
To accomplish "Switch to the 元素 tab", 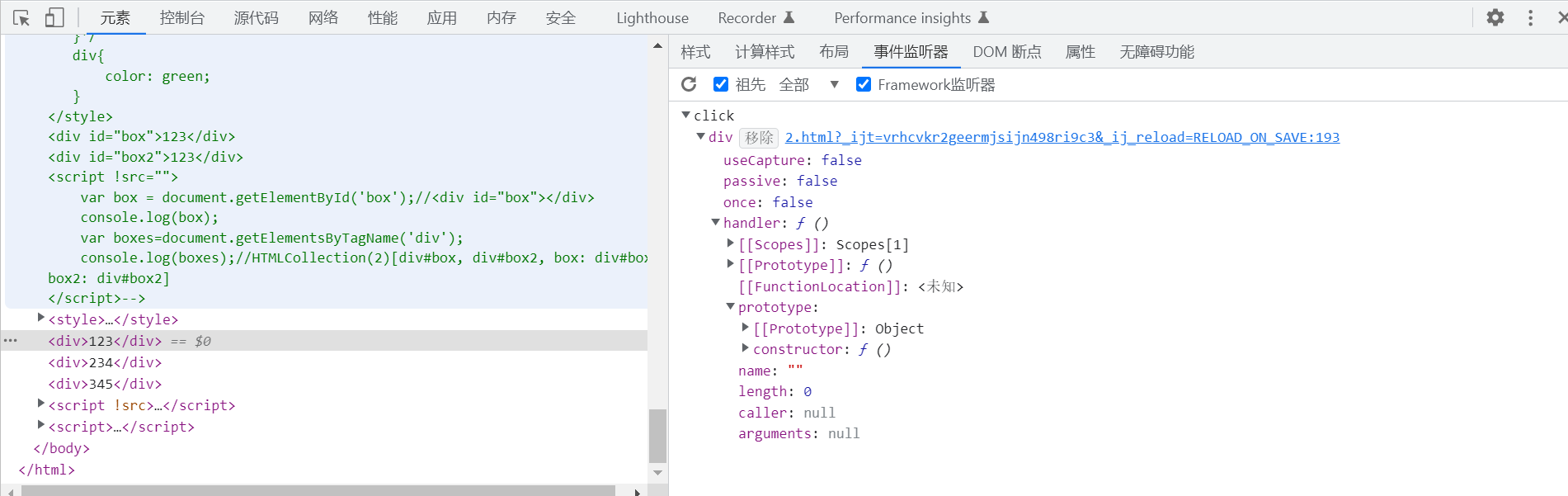I will pyautogui.click(x=115, y=18).
